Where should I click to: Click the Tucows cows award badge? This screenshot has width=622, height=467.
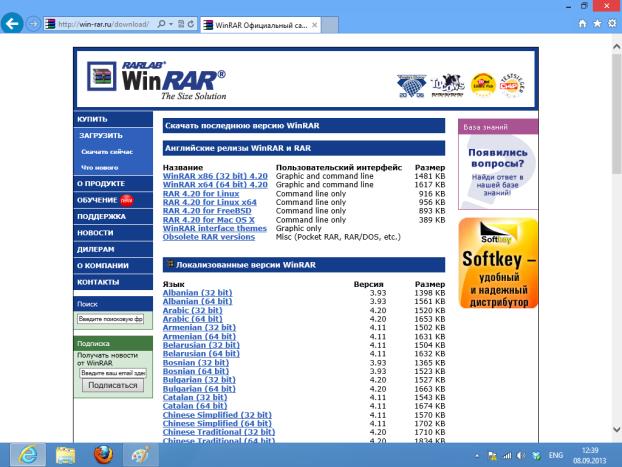click(x=447, y=85)
